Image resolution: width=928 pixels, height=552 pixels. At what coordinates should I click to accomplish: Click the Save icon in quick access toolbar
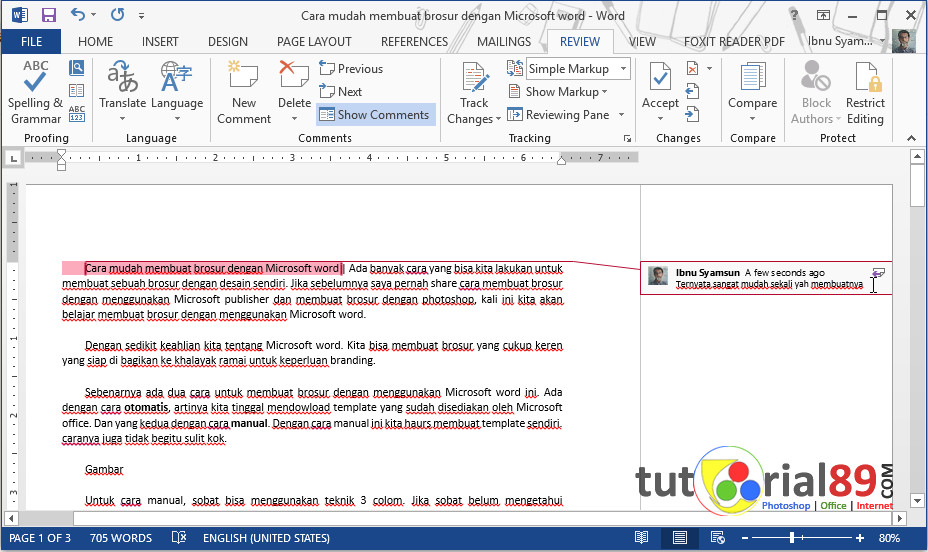coord(49,15)
